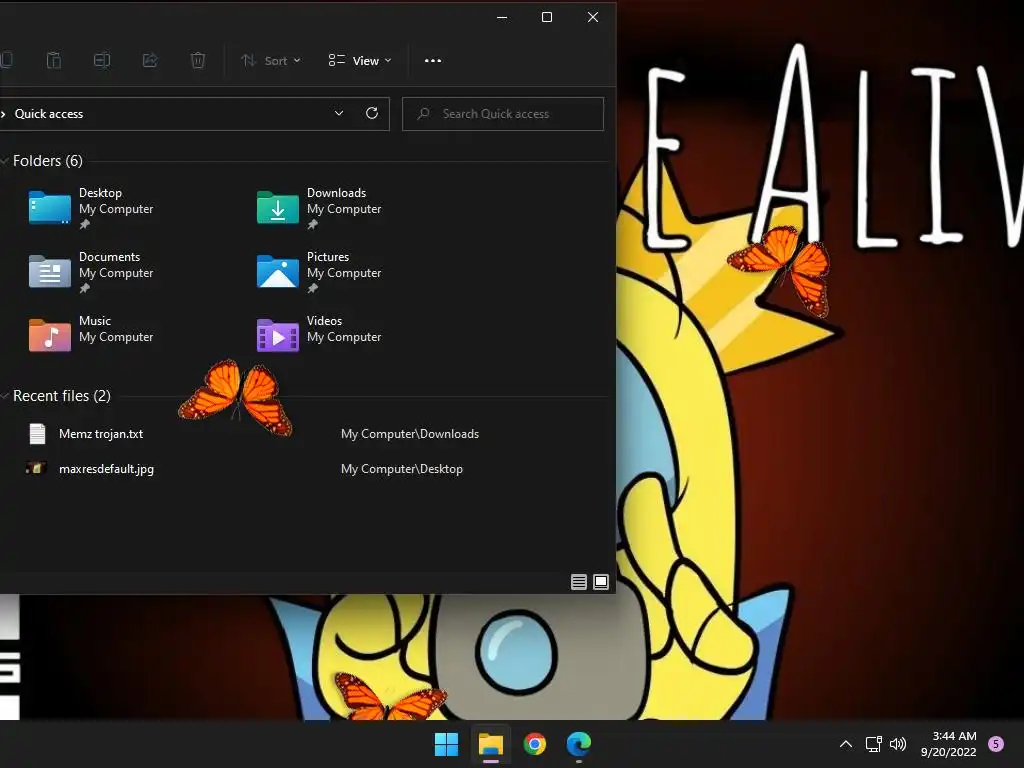Click the Rename toolbar icon
This screenshot has width=1024, height=768.
tap(102, 61)
